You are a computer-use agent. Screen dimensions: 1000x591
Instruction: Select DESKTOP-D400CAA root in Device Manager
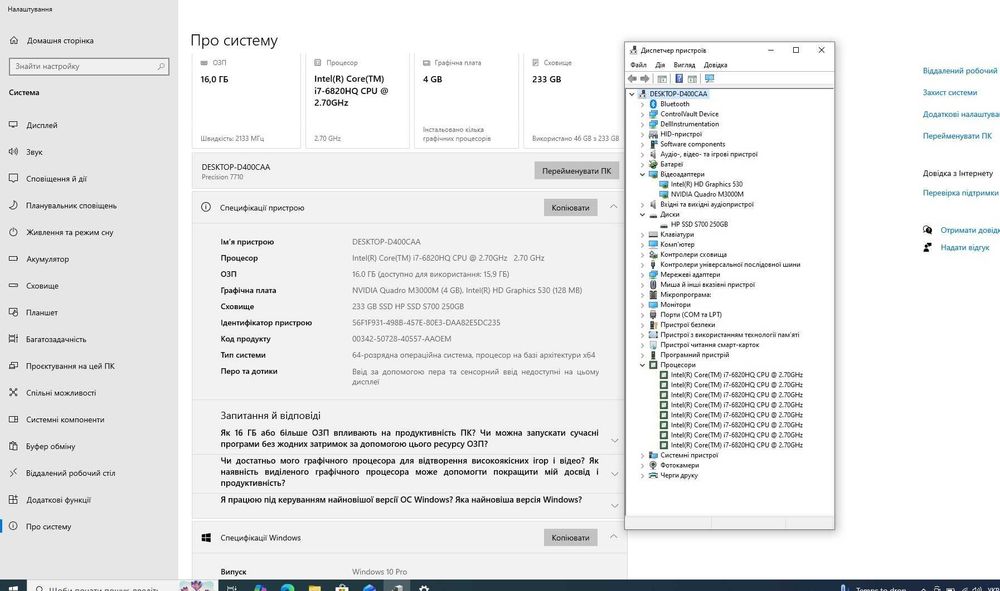[x=678, y=94]
